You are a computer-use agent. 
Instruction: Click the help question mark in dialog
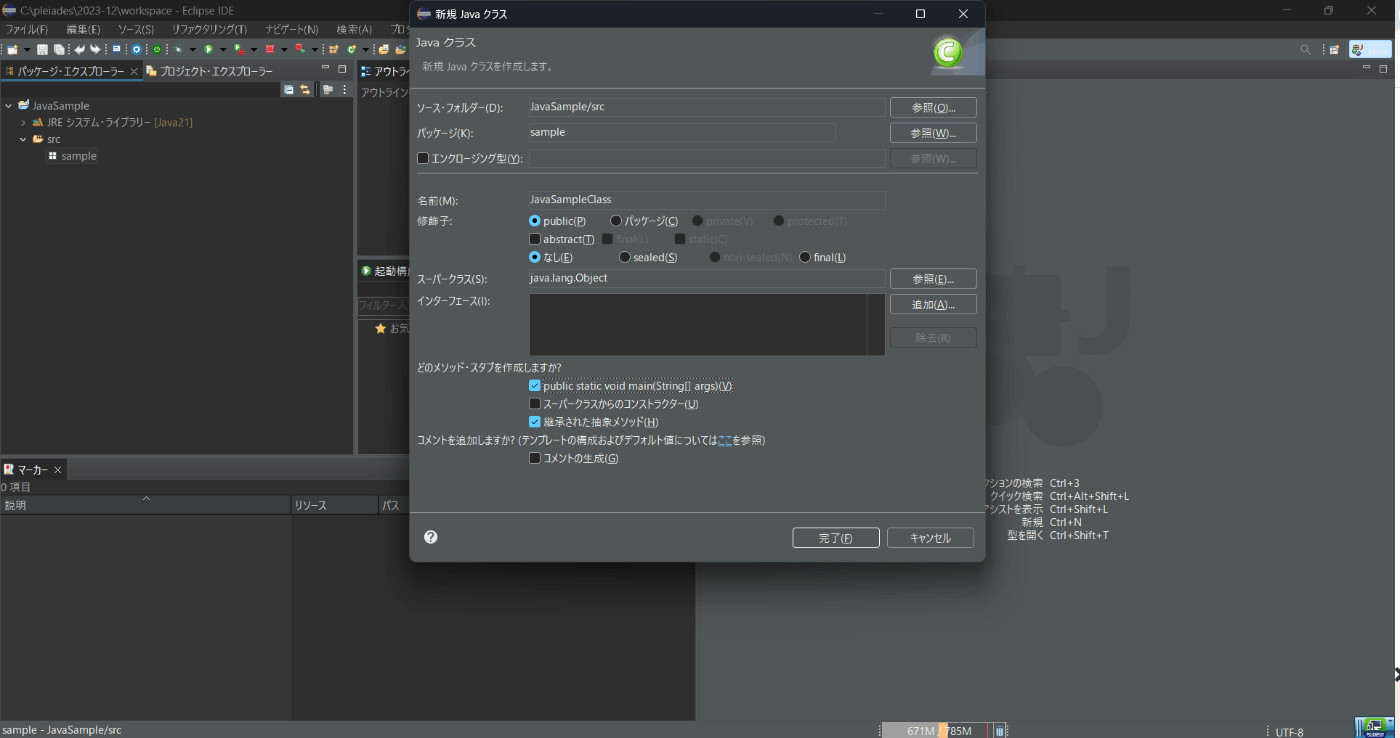point(431,537)
